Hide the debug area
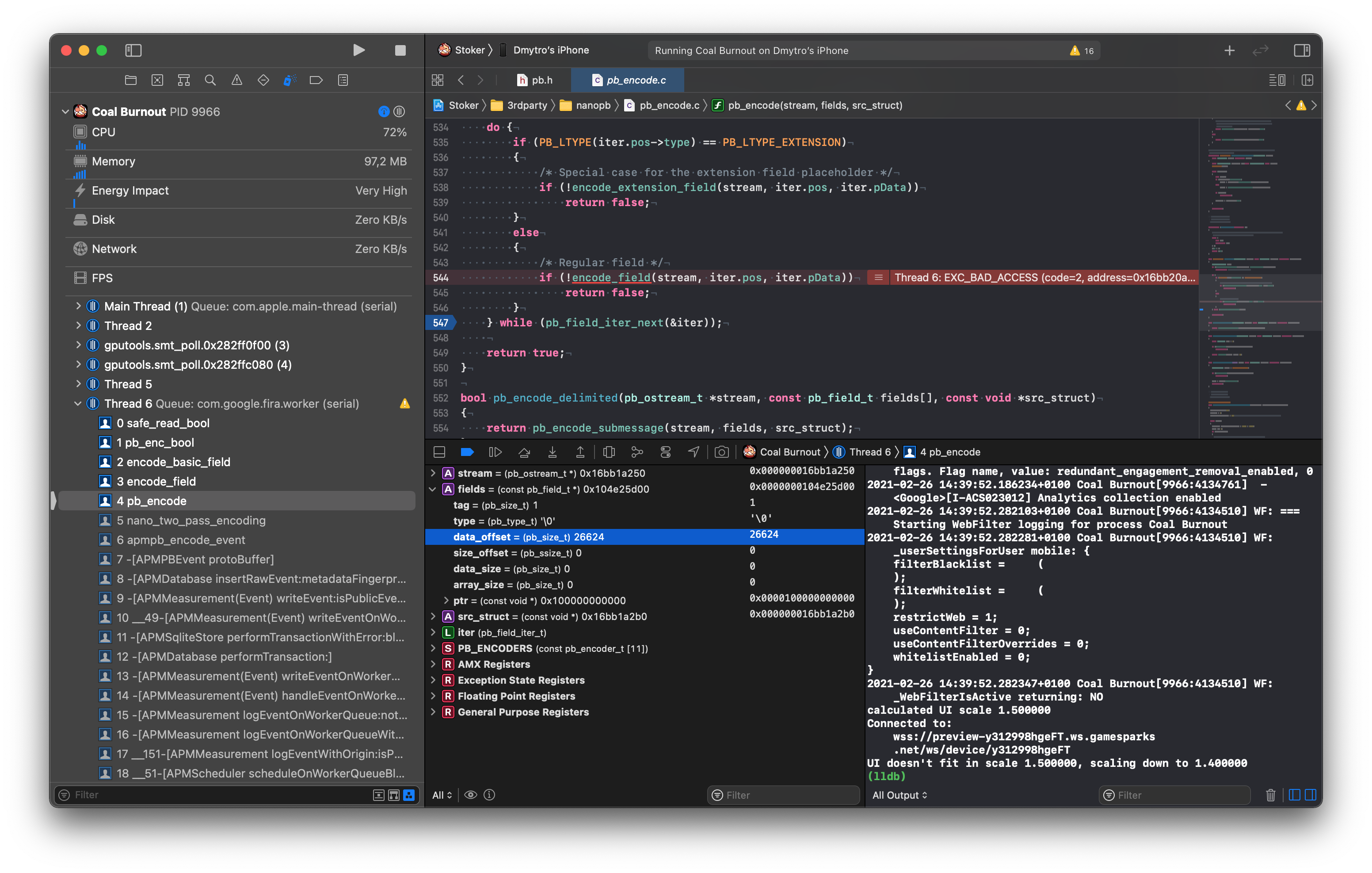Viewport: 1372px width, 873px height. 439,452
